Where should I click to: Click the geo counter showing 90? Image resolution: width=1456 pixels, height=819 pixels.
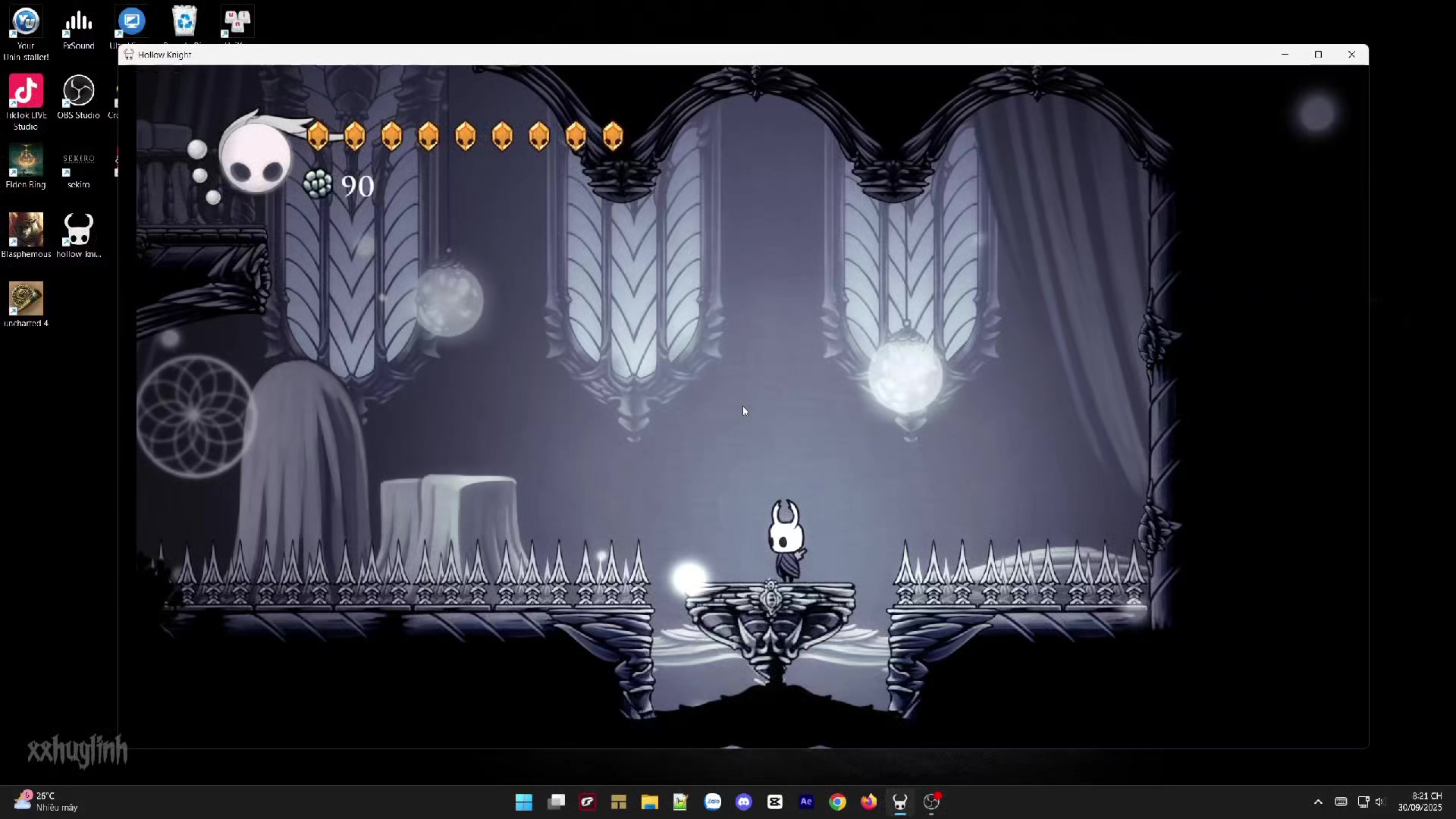[x=339, y=186]
